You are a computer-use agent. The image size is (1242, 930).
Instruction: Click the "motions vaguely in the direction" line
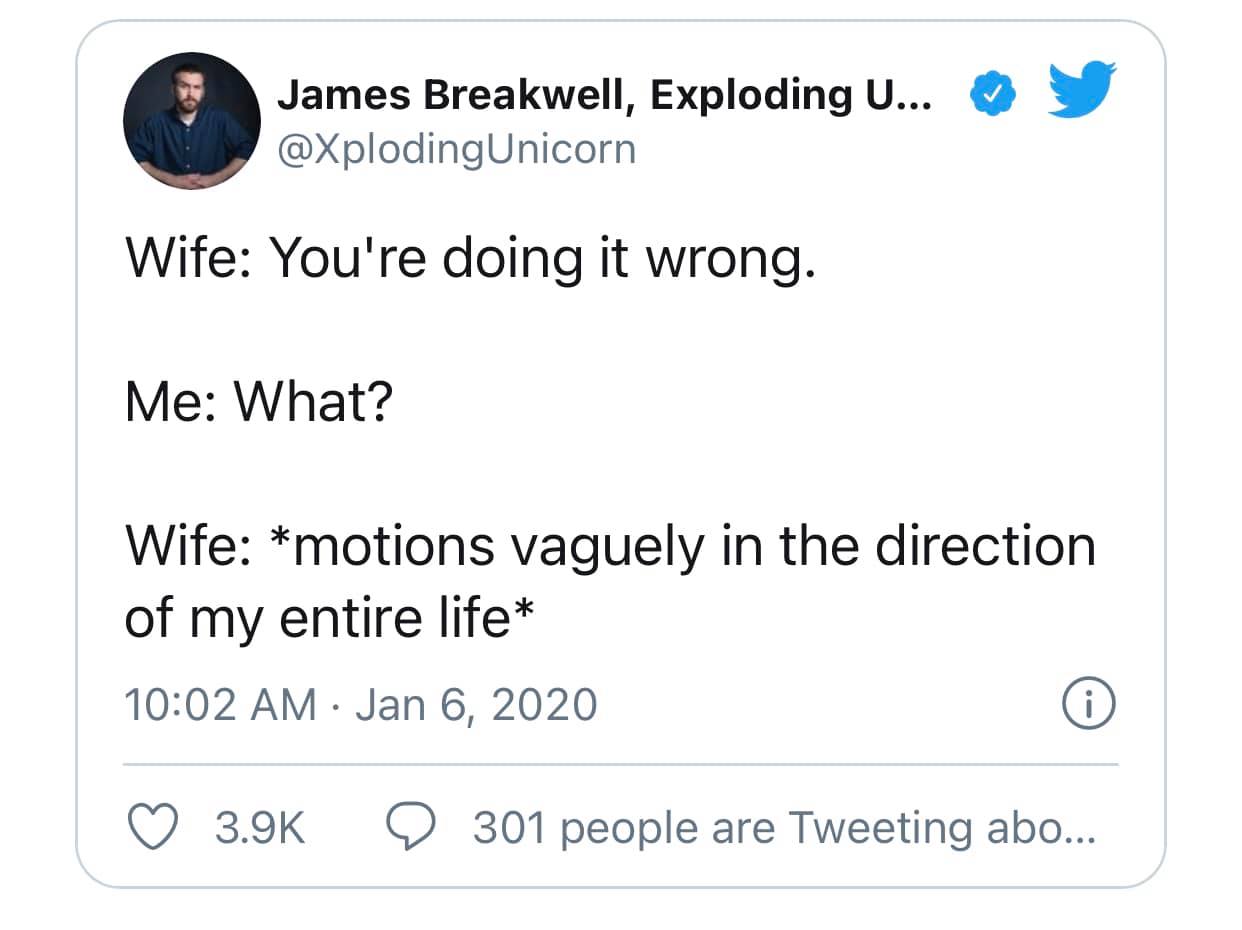tap(610, 547)
